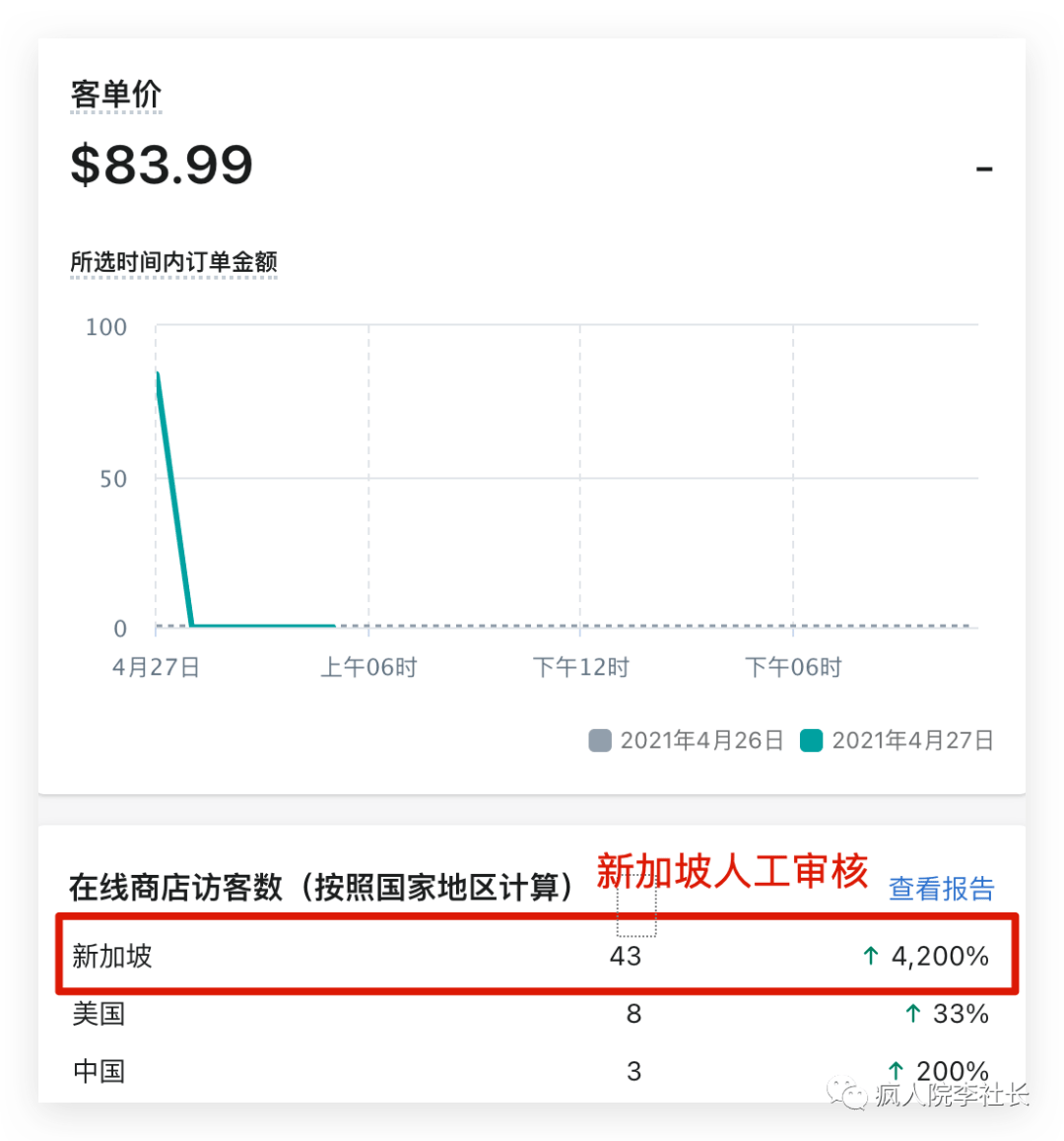This screenshot has width=1064, height=1141.
Task: Click the $83.99 average order value
Action: tap(162, 165)
